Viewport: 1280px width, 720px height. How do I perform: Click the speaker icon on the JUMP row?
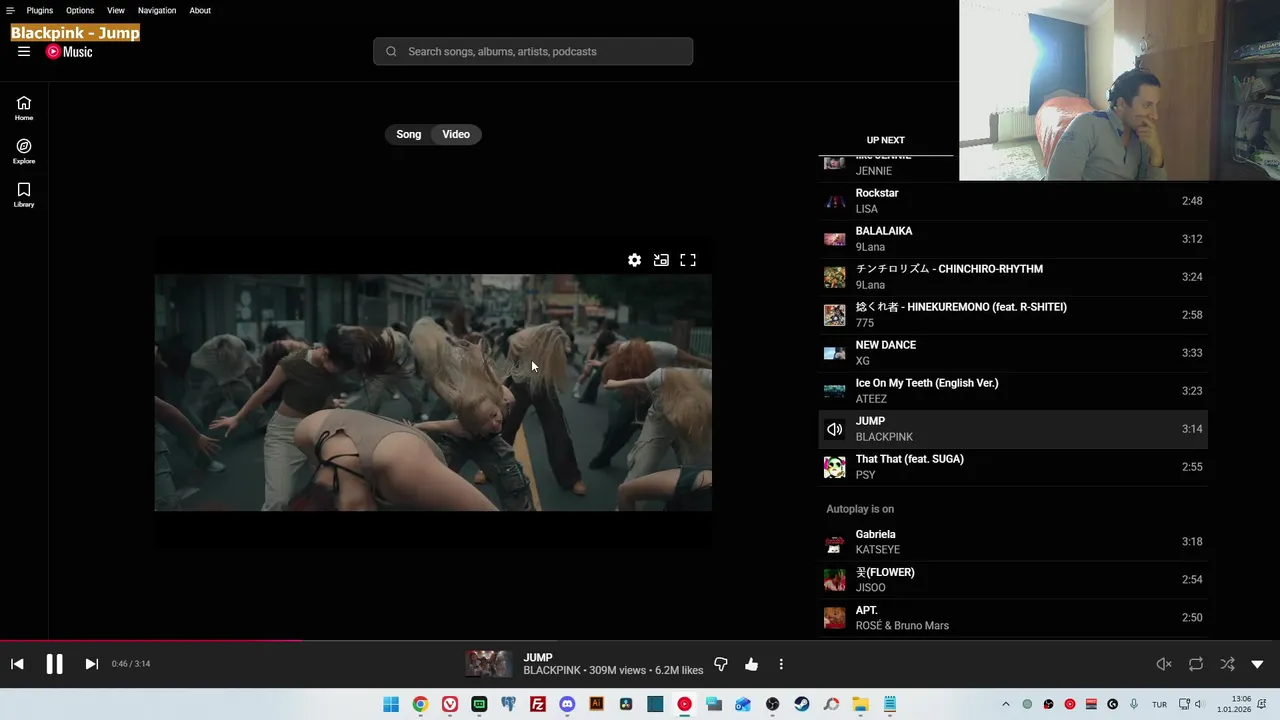[834, 429]
